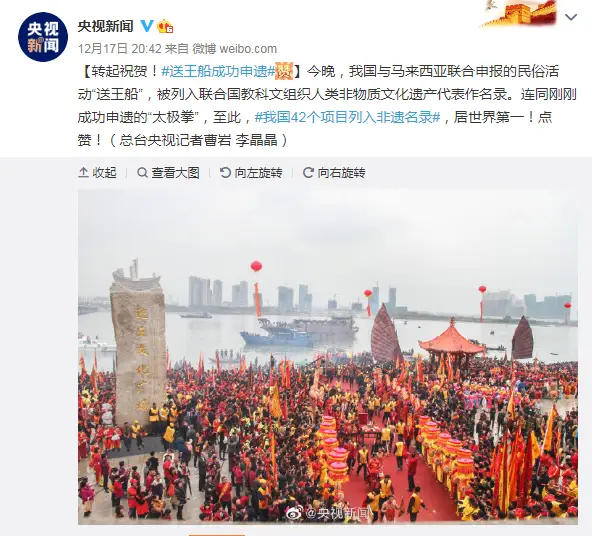This screenshot has height=536, width=592.
Task: Follow the 微博 weibo.com source link
Action: (x=234, y=49)
